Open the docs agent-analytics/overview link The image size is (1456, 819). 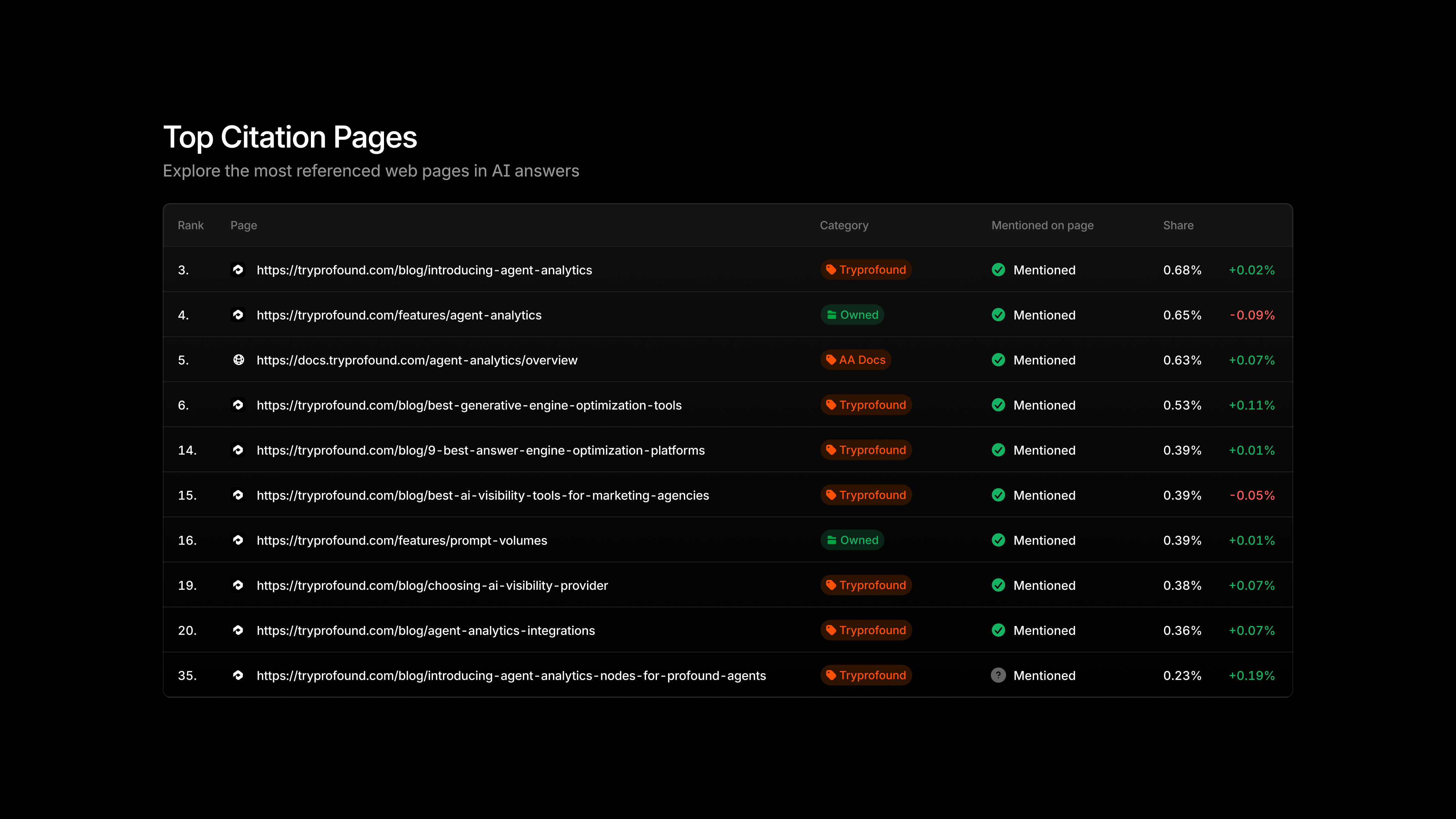417,360
